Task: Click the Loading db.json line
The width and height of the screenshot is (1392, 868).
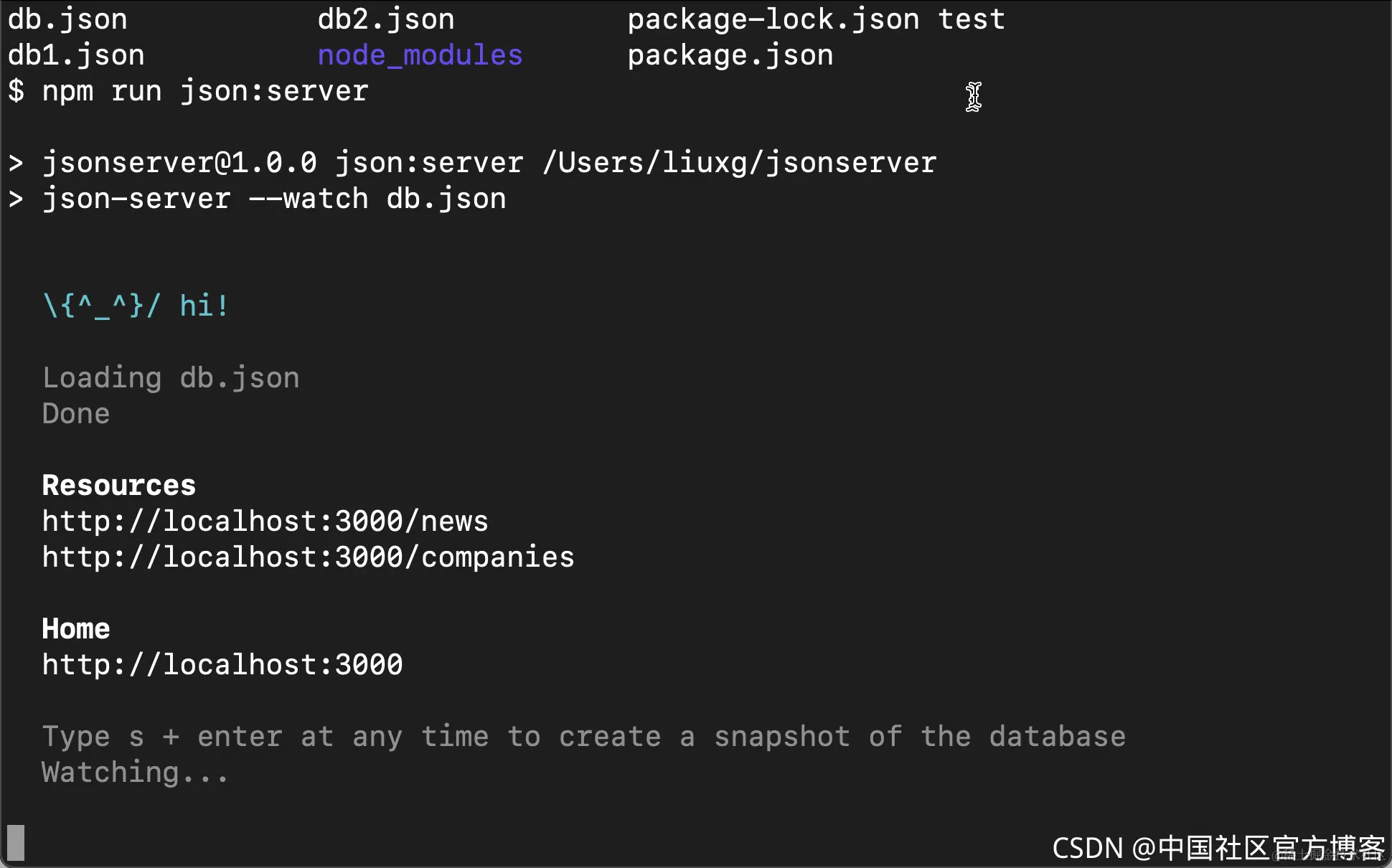Action: coord(170,378)
